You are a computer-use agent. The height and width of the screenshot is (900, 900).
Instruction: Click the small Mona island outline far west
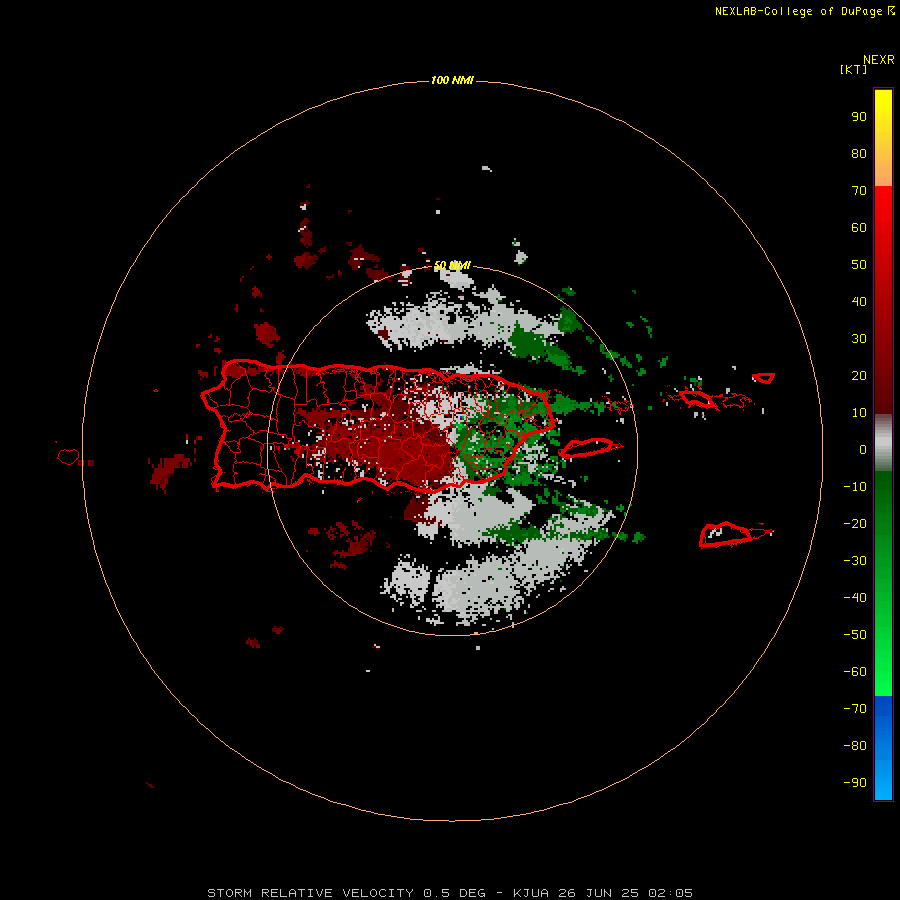[68, 456]
